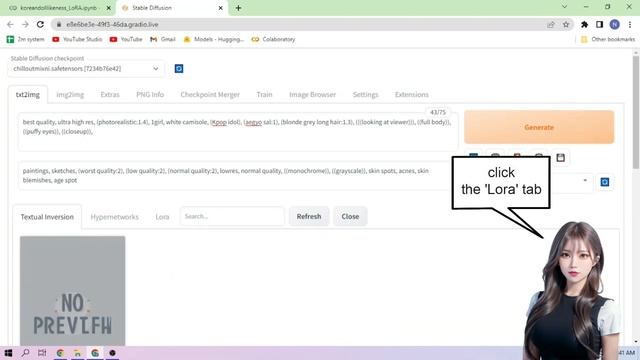Select the txt2img tab
Image resolution: width=640 pixels, height=360 pixels.
[28, 95]
